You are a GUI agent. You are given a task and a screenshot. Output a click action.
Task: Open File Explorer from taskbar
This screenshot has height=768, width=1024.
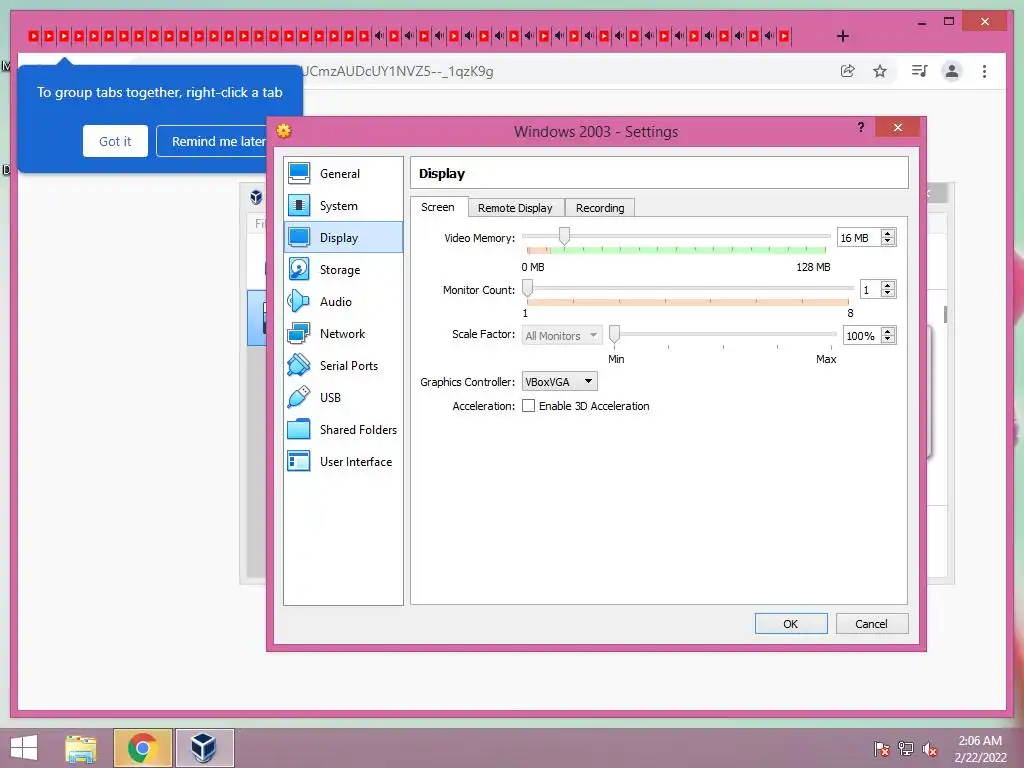pos(81,748)
